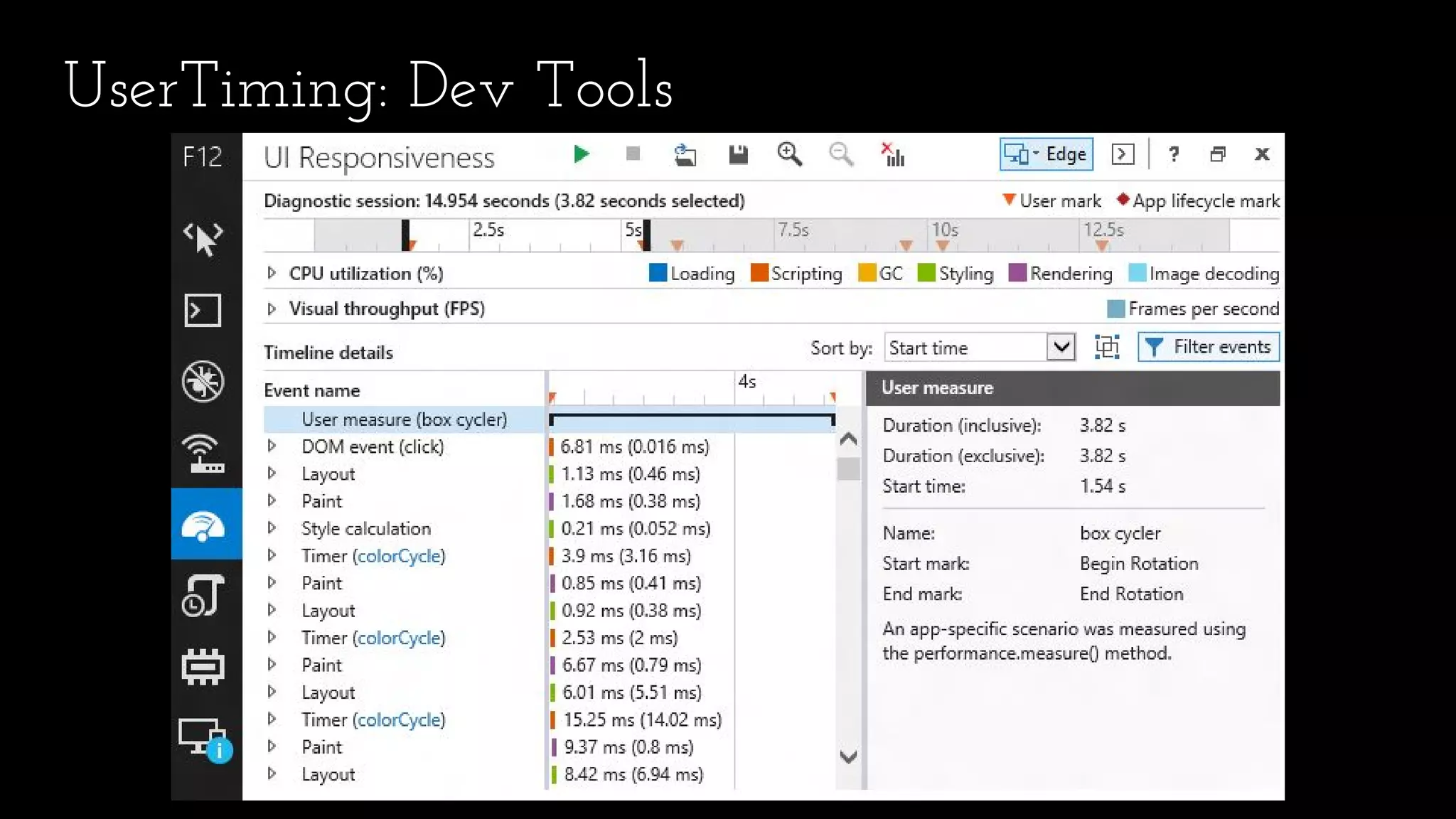Click the scroll up arrow in event list
The image size is (1456, 819).
(x=848, y=439)
